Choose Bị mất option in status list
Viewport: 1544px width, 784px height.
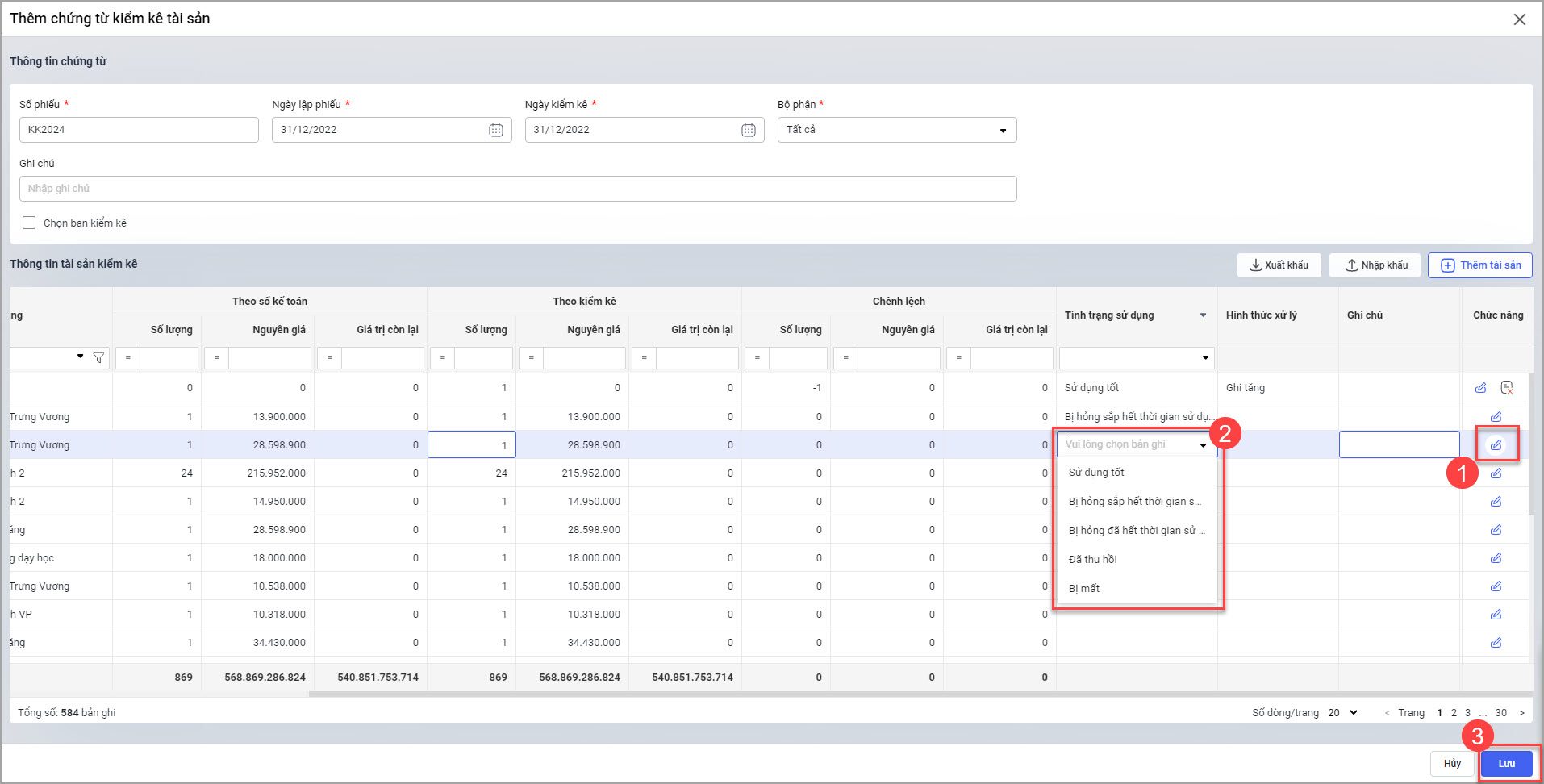click(1084, 589)
